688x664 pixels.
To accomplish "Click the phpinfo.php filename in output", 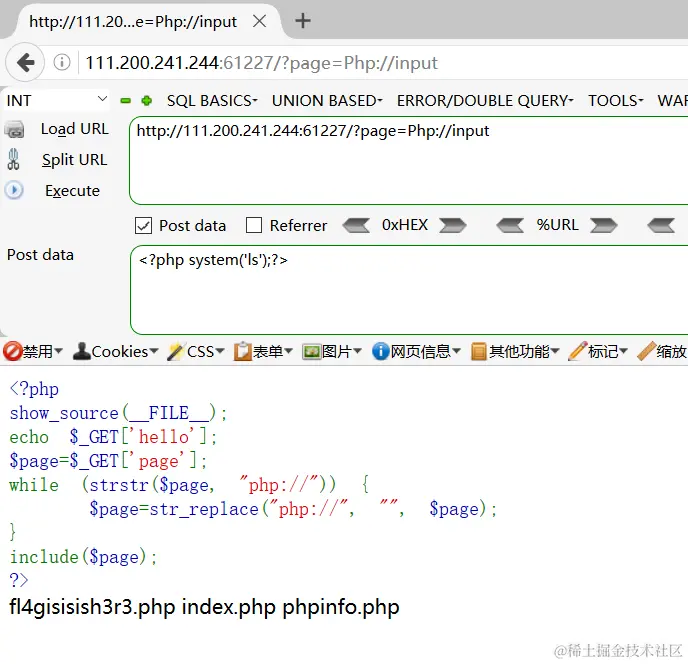I will point(341,607).
